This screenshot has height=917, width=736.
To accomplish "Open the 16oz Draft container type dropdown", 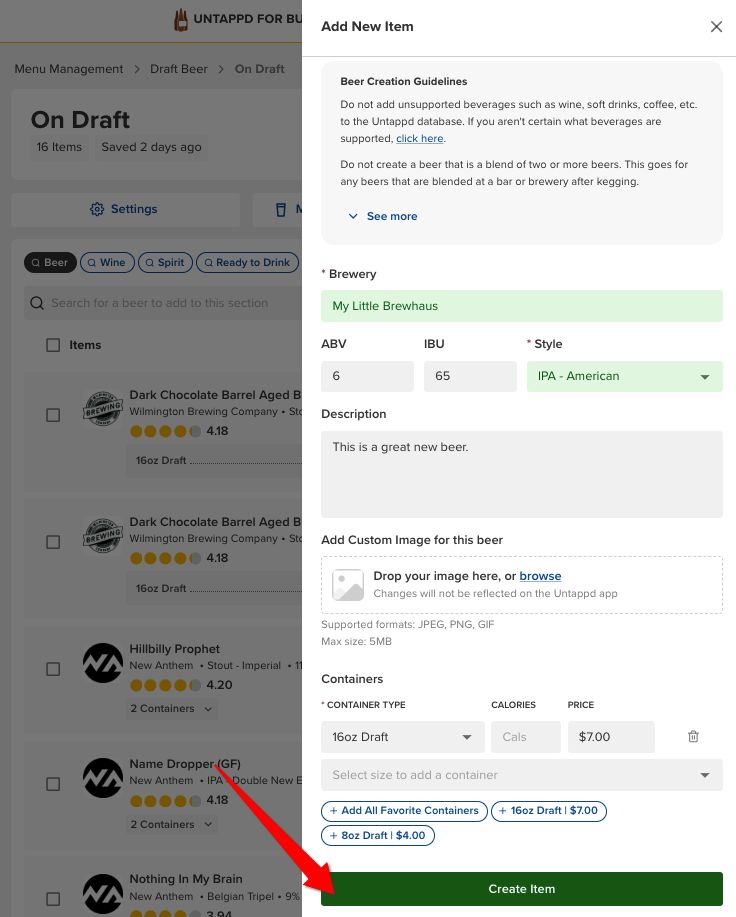I will tap(403, 737).
